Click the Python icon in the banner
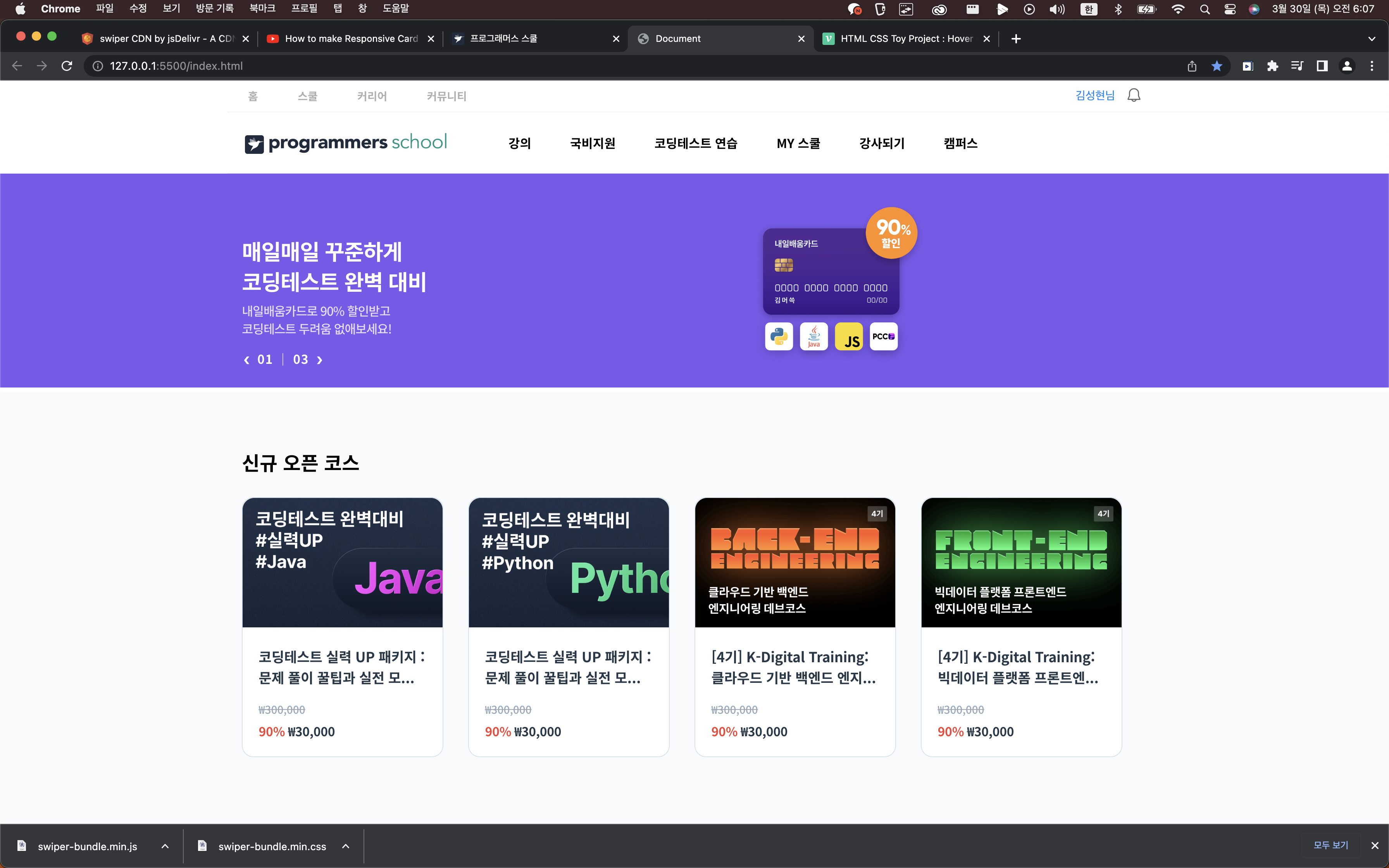The width and height of the screenshot is (1389, 868). [779, 336]
